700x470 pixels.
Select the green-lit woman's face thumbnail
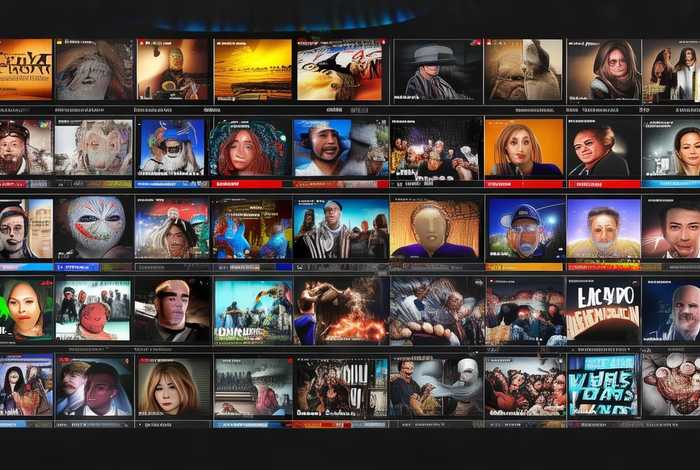click(x=26, y=310)
